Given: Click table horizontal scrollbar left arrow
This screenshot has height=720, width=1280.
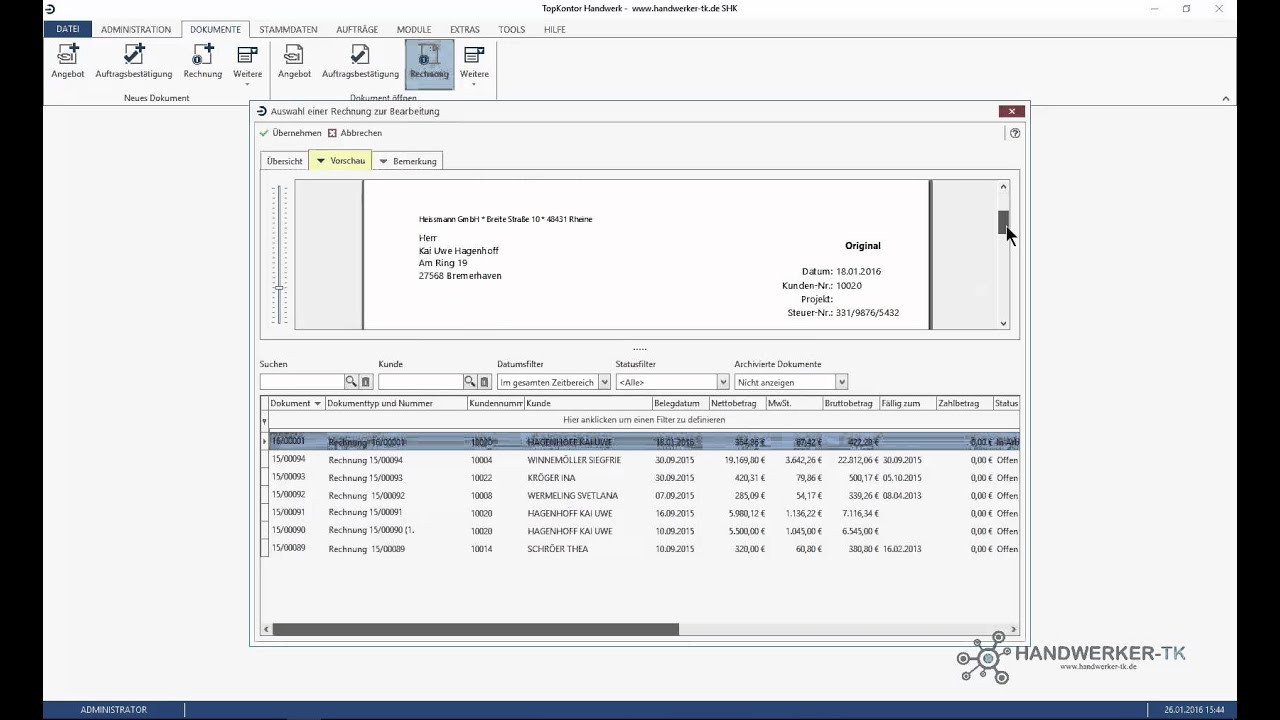Looking at the screenshot, I should click(266, 629).
